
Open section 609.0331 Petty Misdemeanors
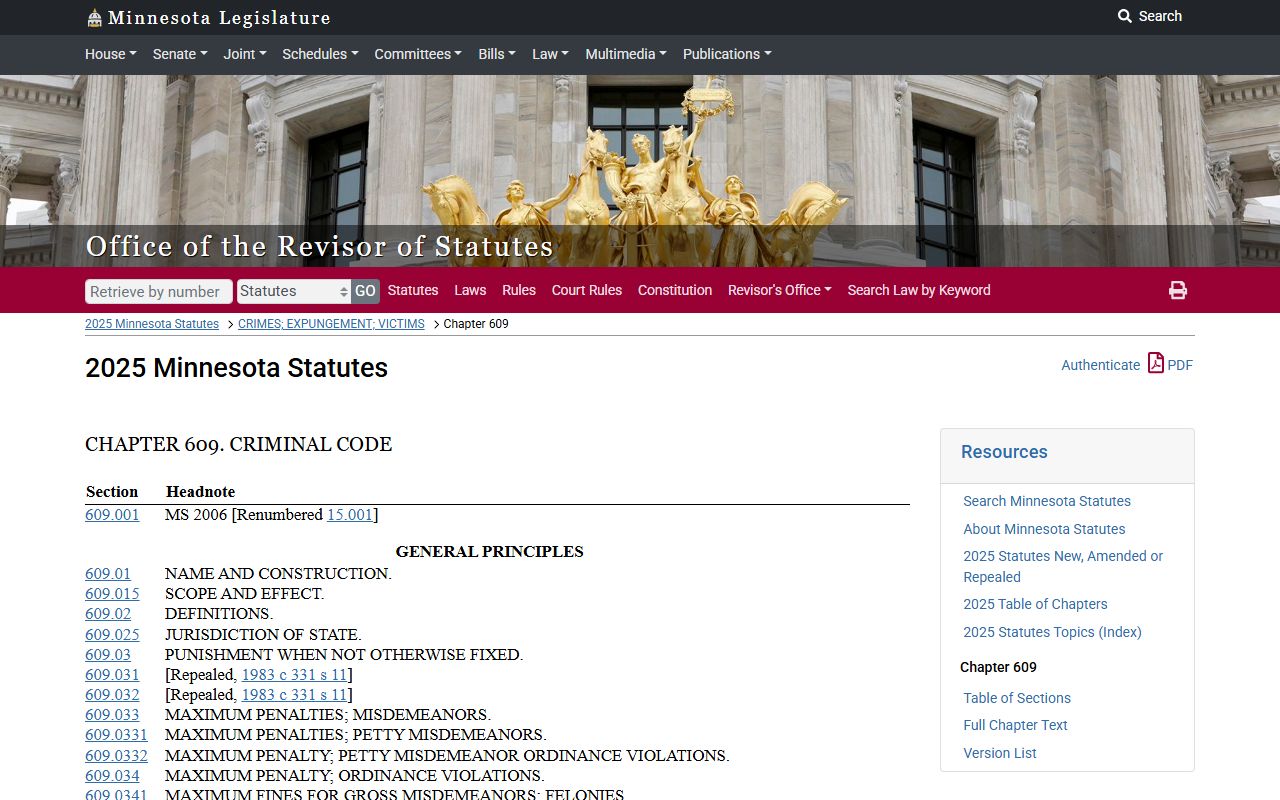(116, 735)
